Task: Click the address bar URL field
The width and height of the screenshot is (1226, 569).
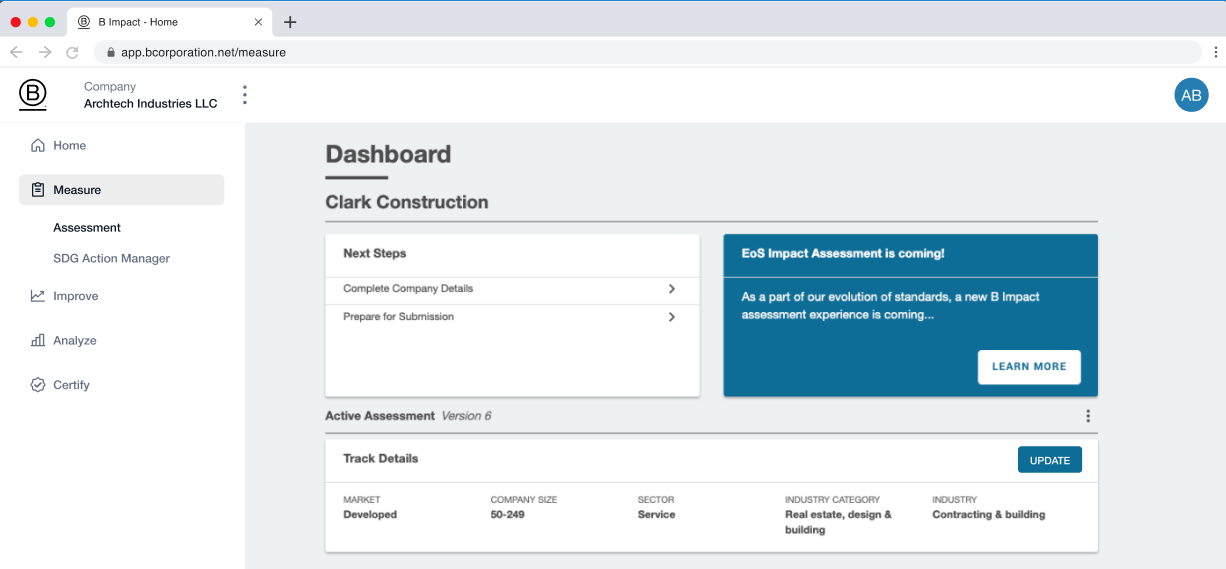Action: 647,52
